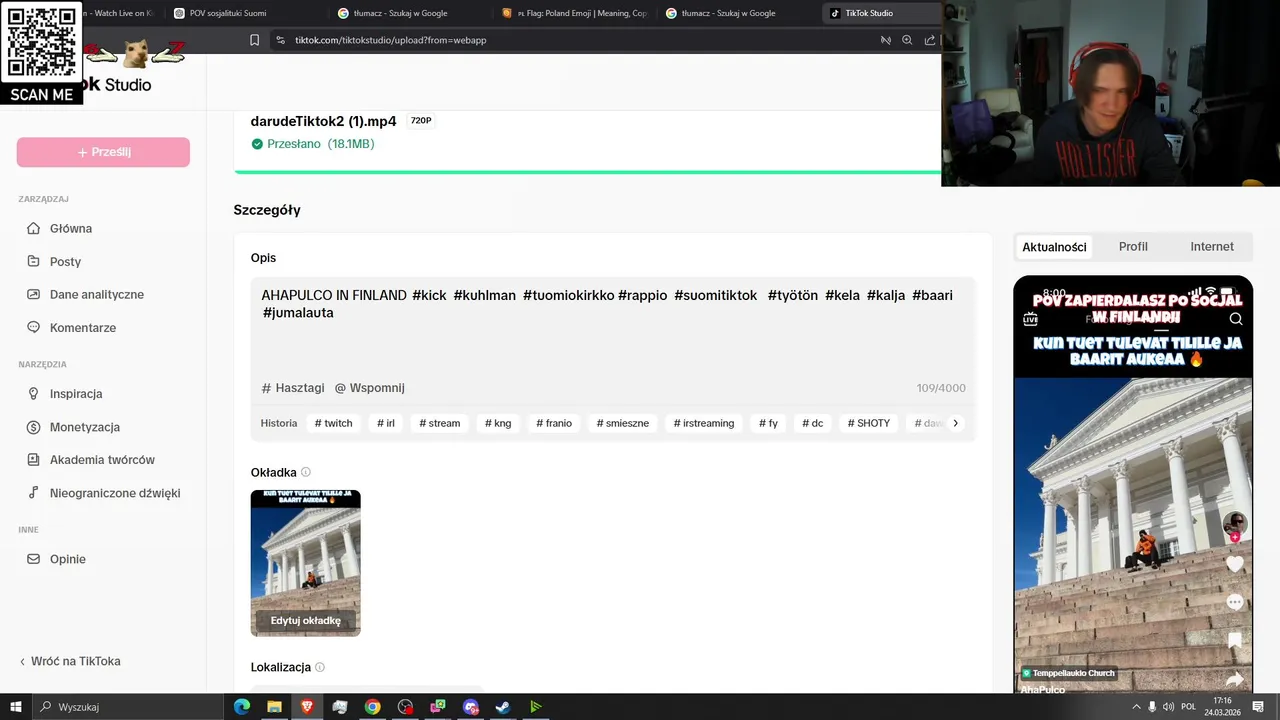Screen dimensions: 1280x720
Task: Click the Wyszukaj taskbar search box
Action: 128,707
